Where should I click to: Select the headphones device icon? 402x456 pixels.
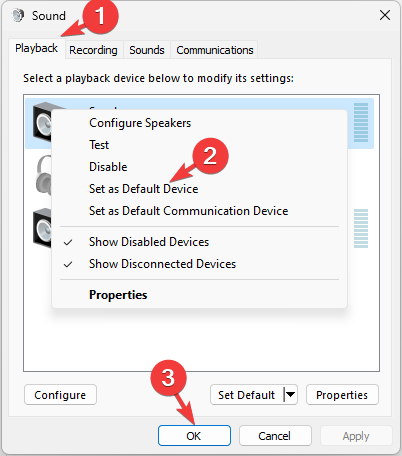click(x=44, y=175)
